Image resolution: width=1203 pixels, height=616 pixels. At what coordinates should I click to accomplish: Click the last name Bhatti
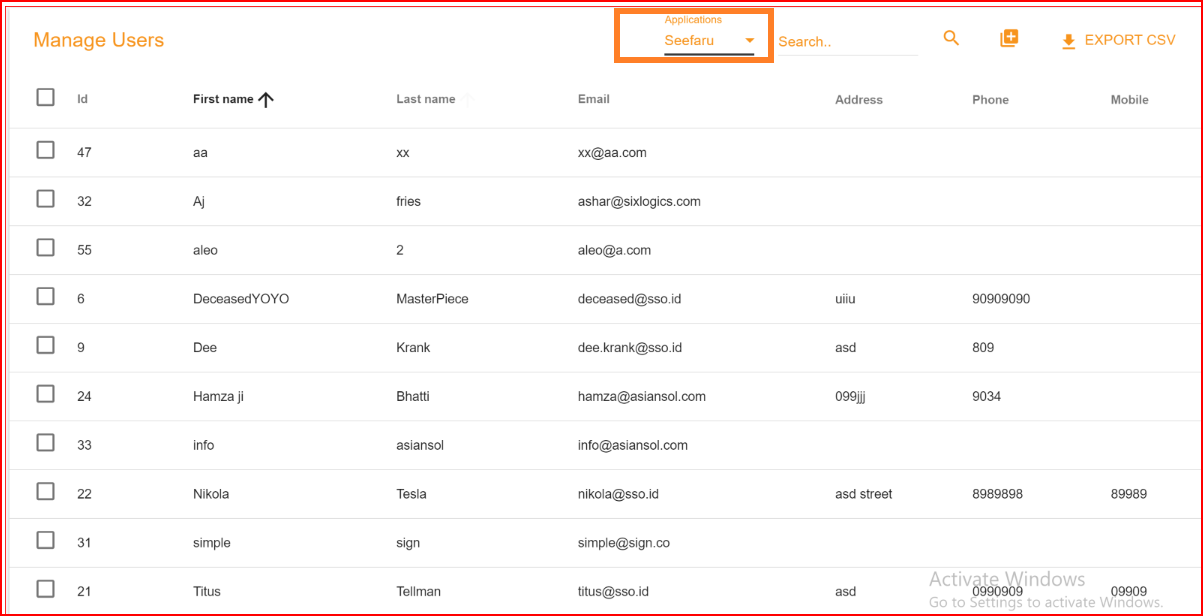pyautogui.click(x=413, y=397)
